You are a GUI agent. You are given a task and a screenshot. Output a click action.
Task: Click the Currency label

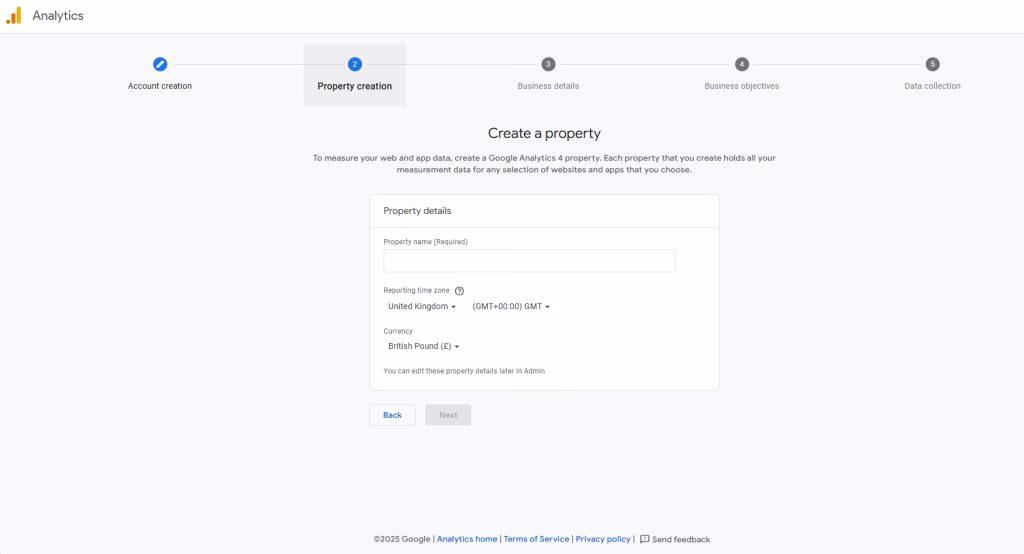[398, 331]
